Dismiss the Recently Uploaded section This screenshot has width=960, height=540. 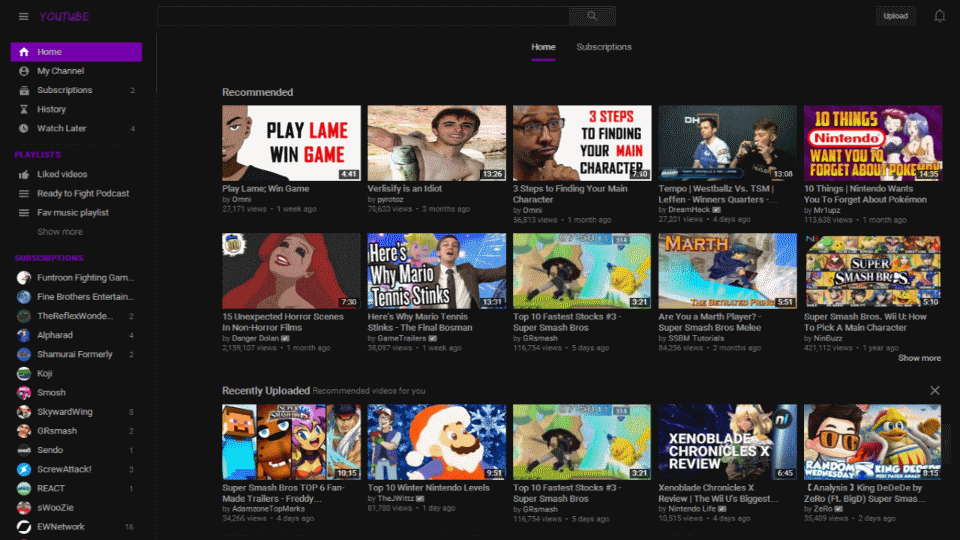[934, 391]
